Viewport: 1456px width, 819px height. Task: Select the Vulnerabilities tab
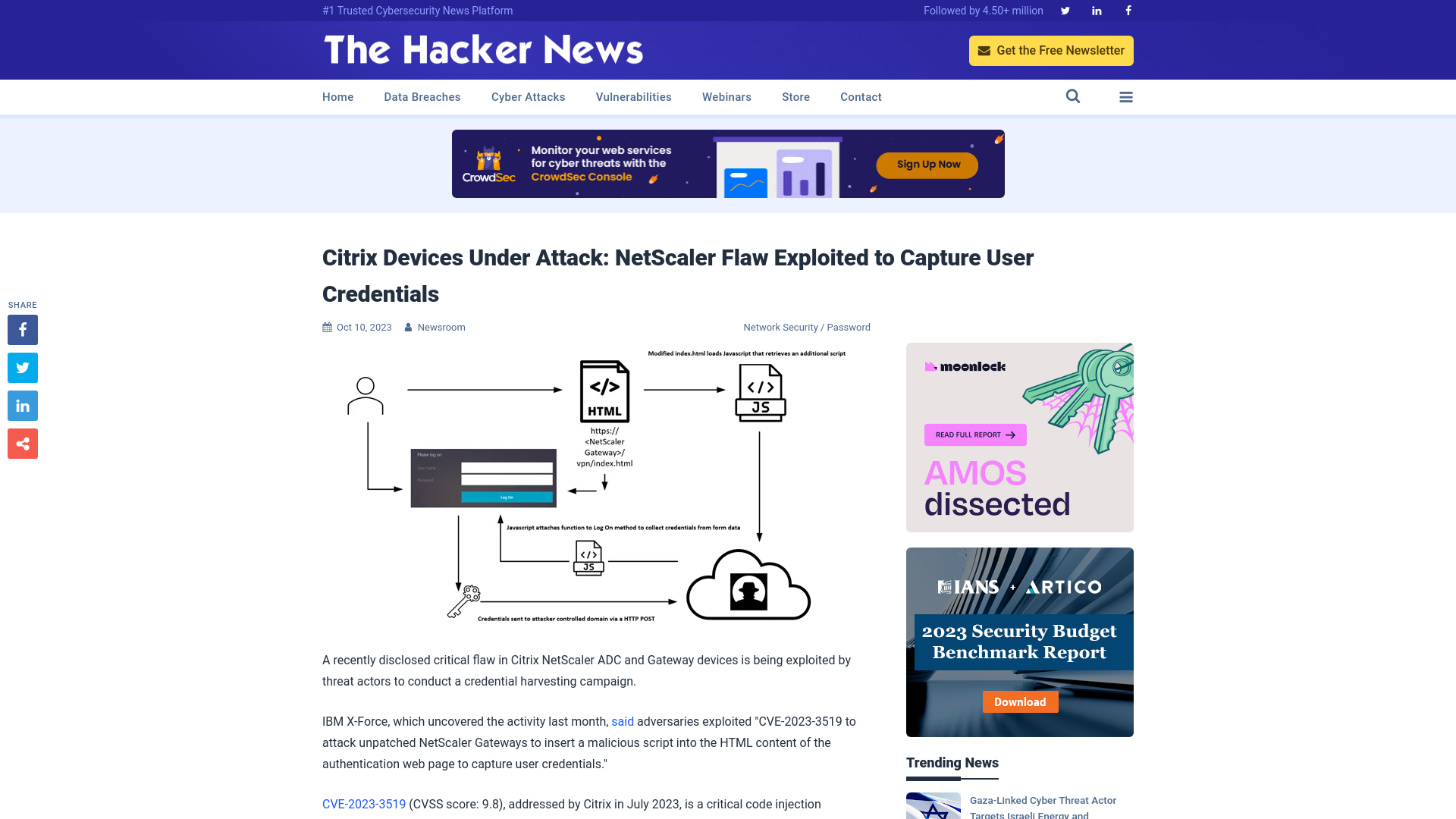pyautogui.click(x=633, y=97)
